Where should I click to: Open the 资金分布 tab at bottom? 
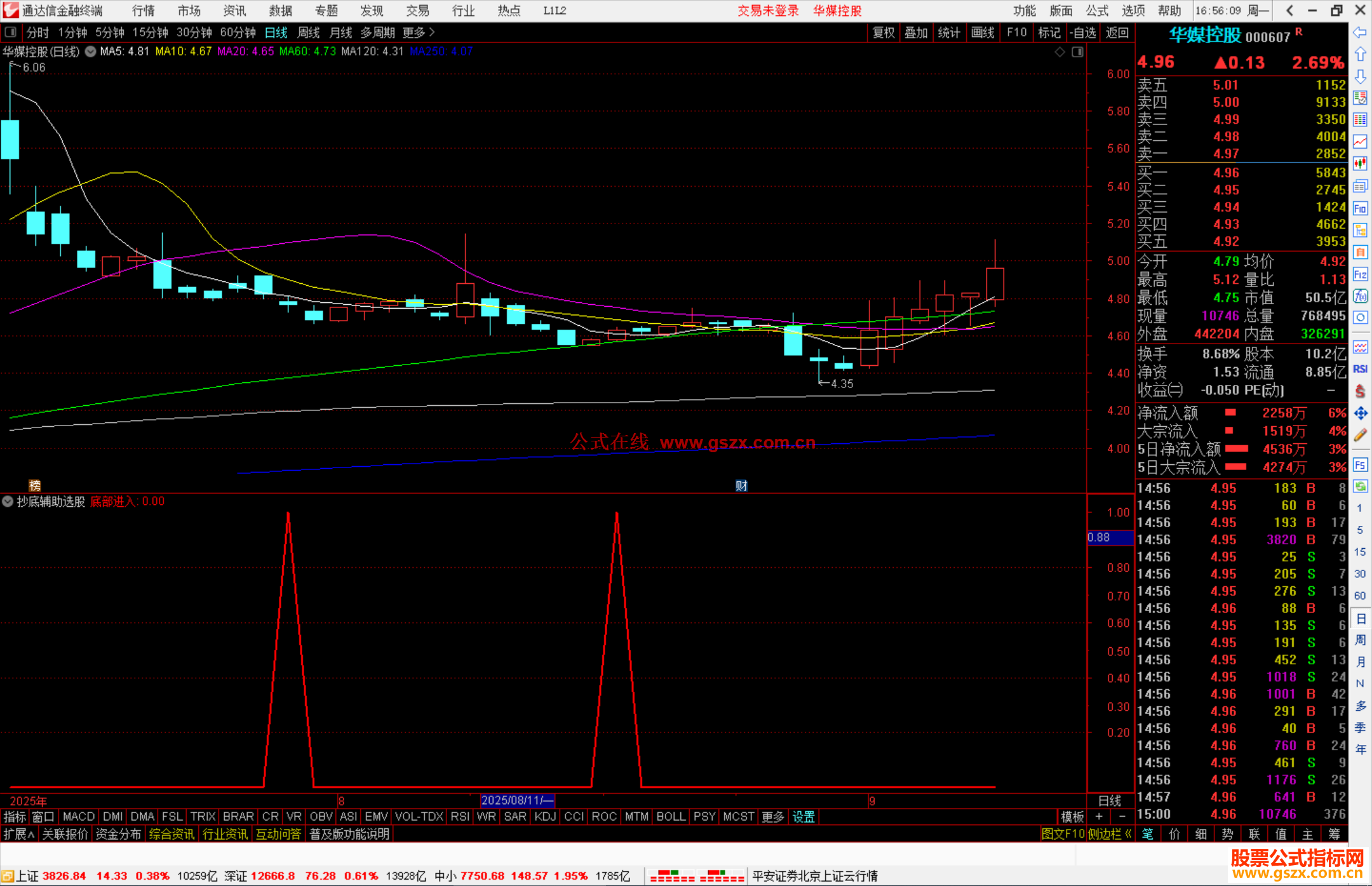tap(118, 834)
